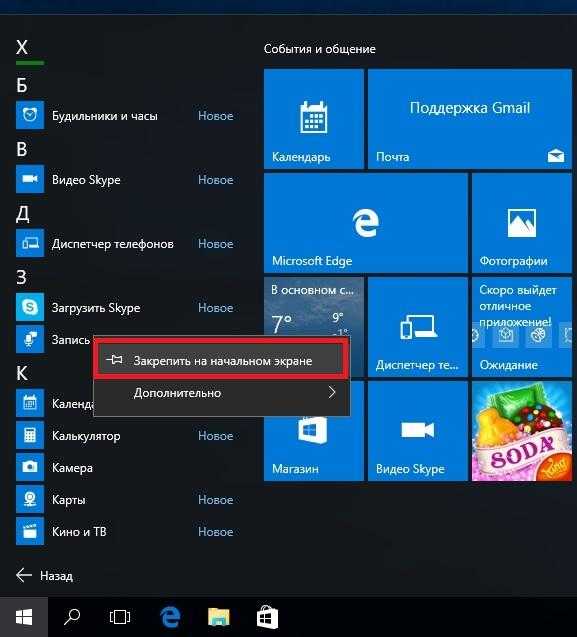Open the Калькулятор app icon

pos(30,435)
